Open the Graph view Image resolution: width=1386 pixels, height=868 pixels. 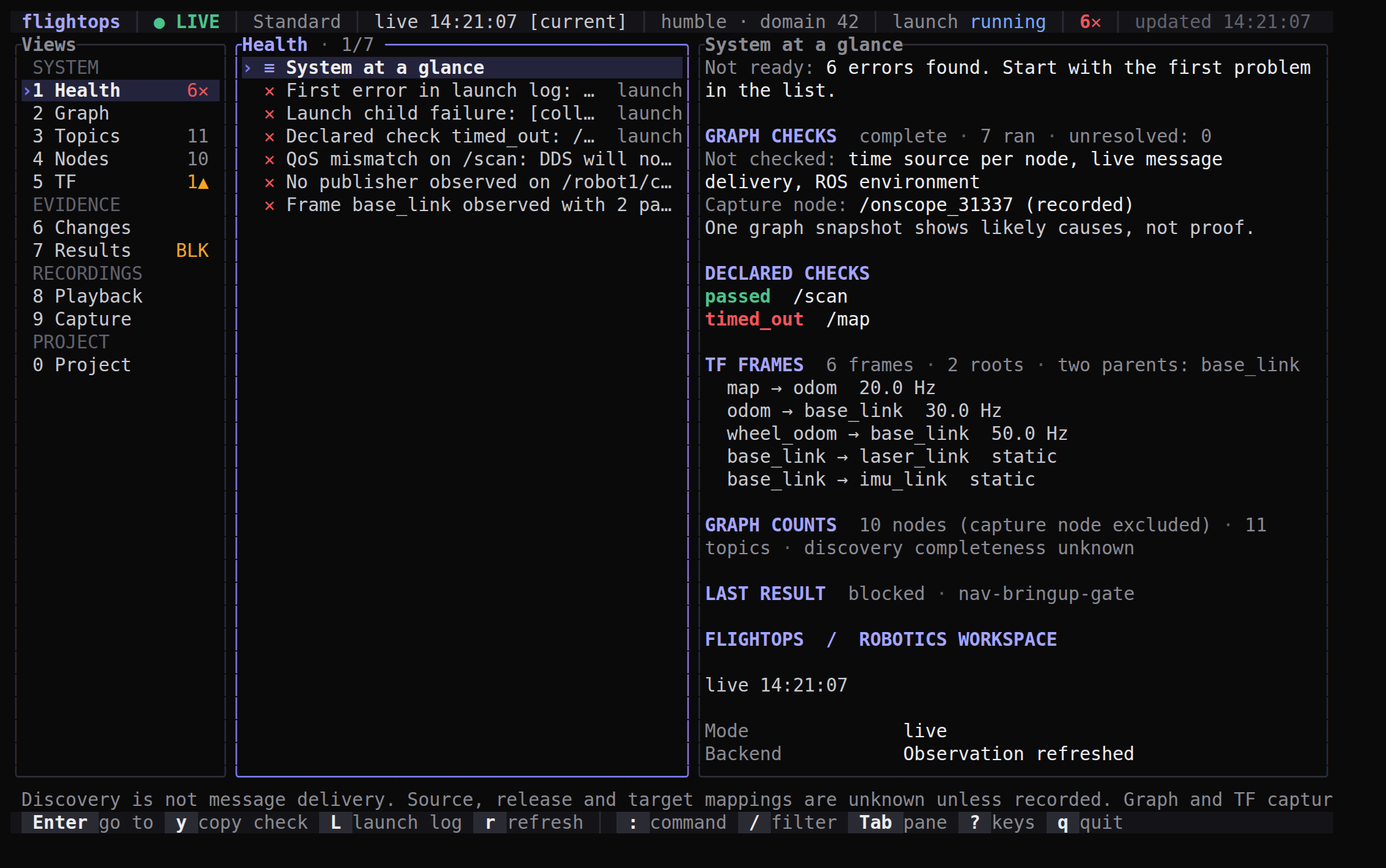(120, 113)
